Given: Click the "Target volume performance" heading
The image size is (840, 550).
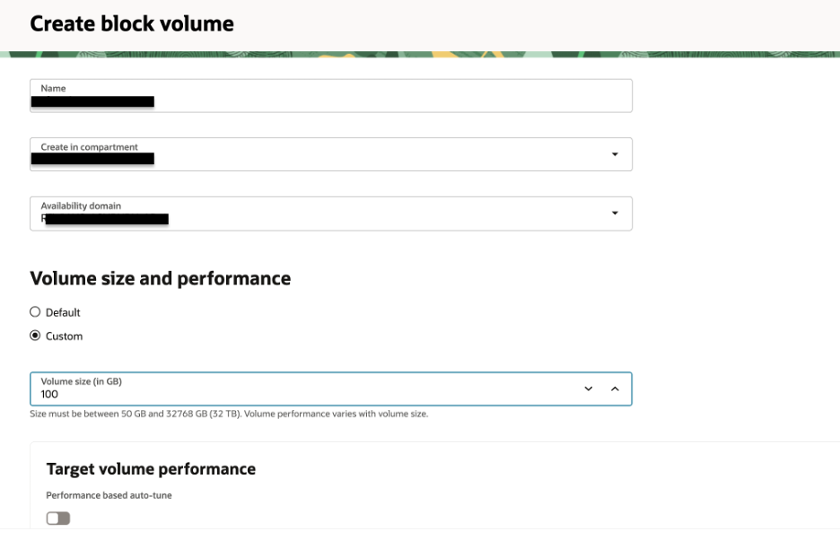Looking at the screenshot, I should tap(151, 469).
